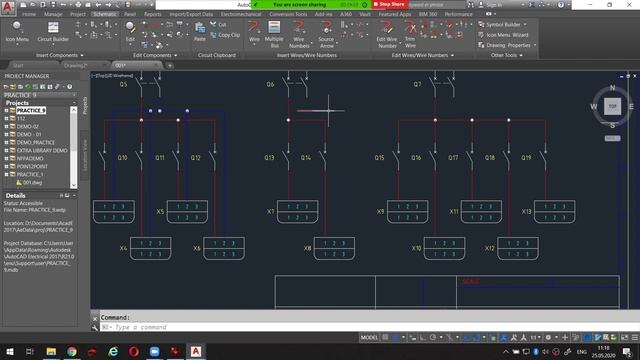640x360 pixels.
Task: Open File Explorer from the taskbar
Action: point(51,351)
